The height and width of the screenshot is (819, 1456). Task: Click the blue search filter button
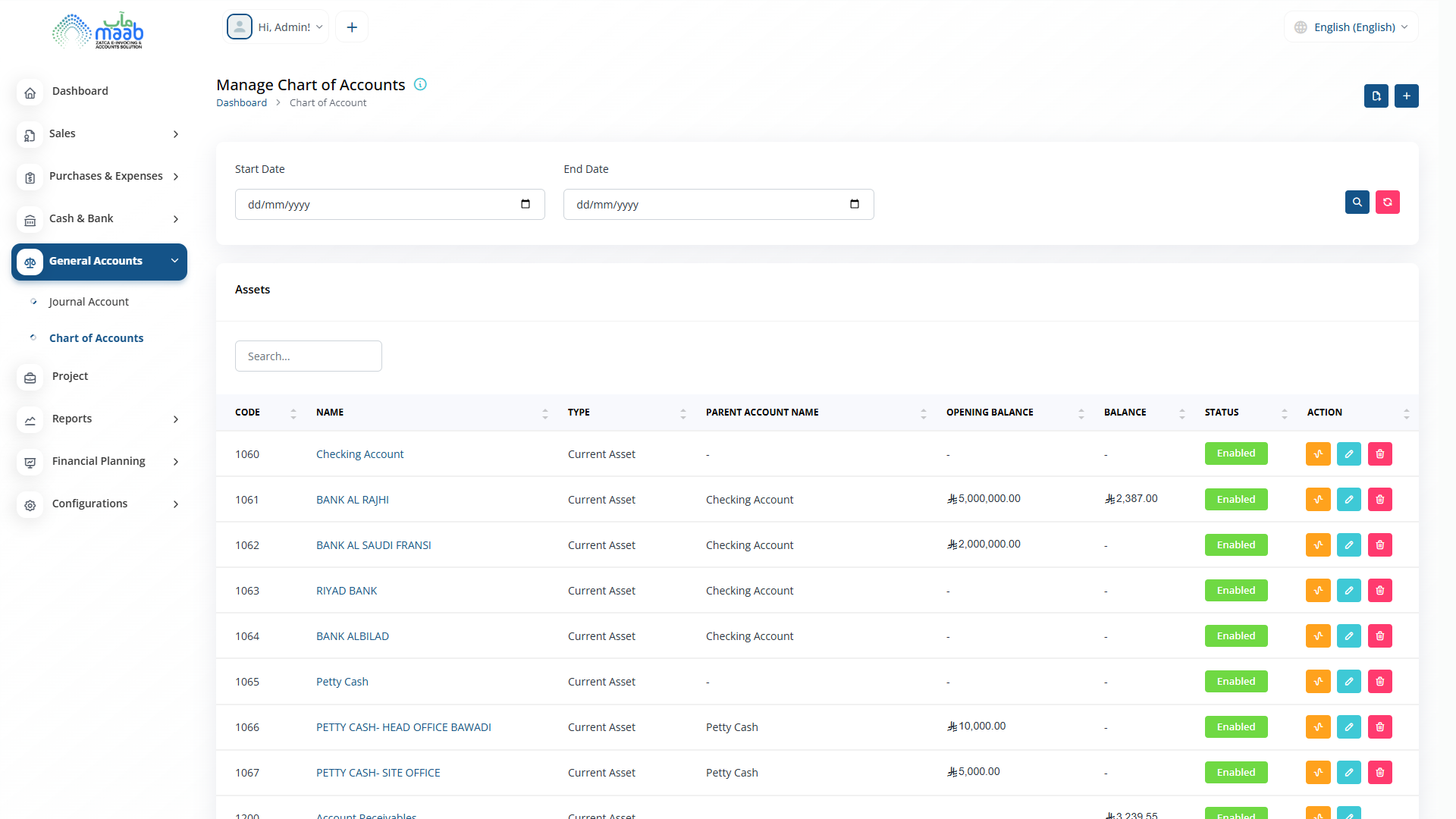(1357, 202)
